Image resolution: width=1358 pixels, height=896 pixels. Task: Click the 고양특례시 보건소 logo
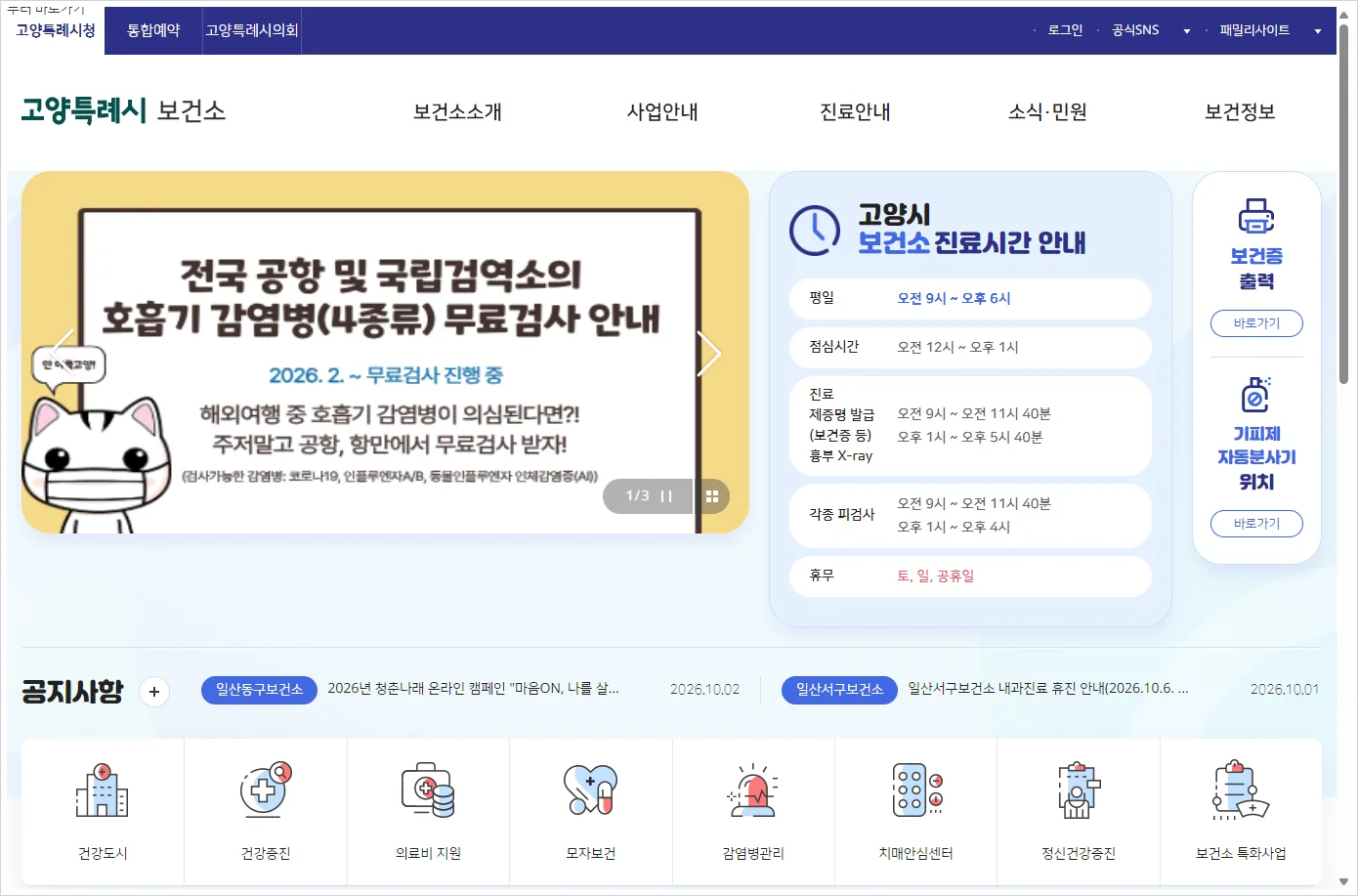123,110
